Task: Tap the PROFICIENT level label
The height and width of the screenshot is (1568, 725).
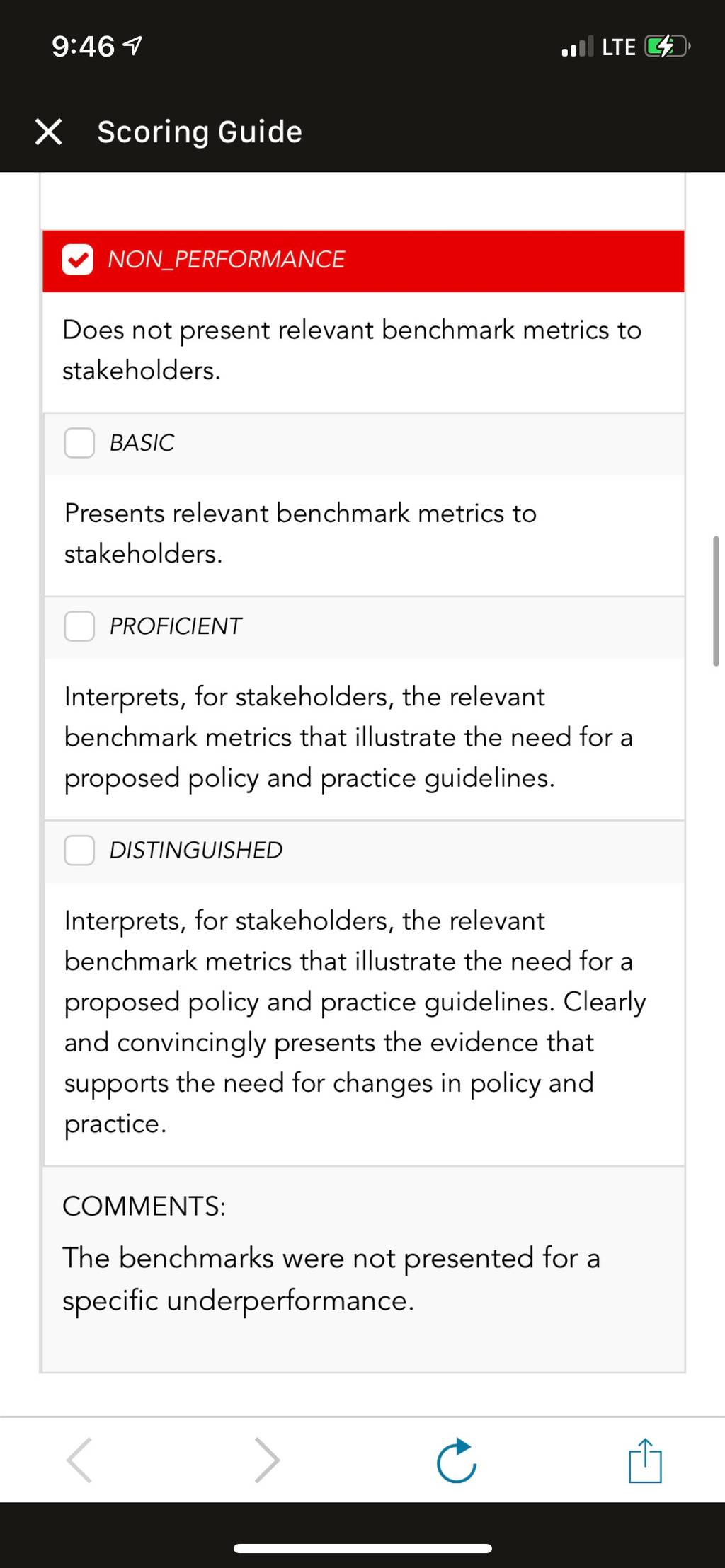Action: [176, 626]
